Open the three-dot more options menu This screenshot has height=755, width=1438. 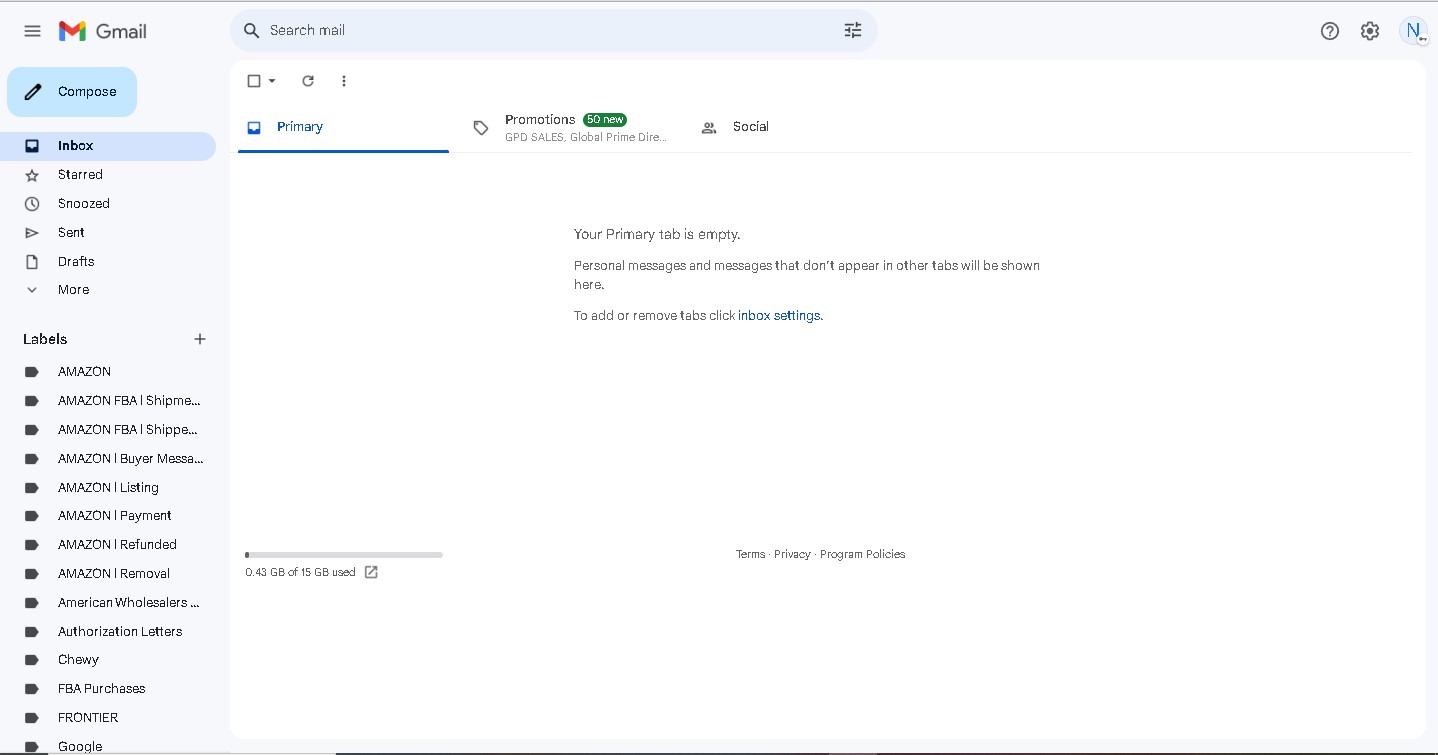pos(344,81)
